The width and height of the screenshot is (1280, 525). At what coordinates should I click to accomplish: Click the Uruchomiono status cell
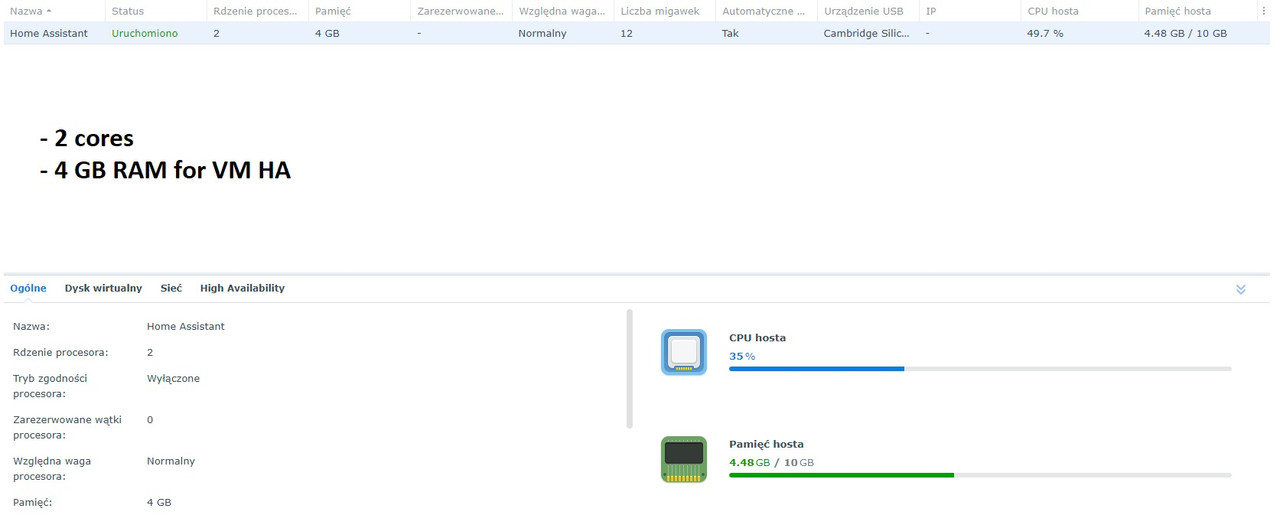pyautogui.click(x=143, y=33)
